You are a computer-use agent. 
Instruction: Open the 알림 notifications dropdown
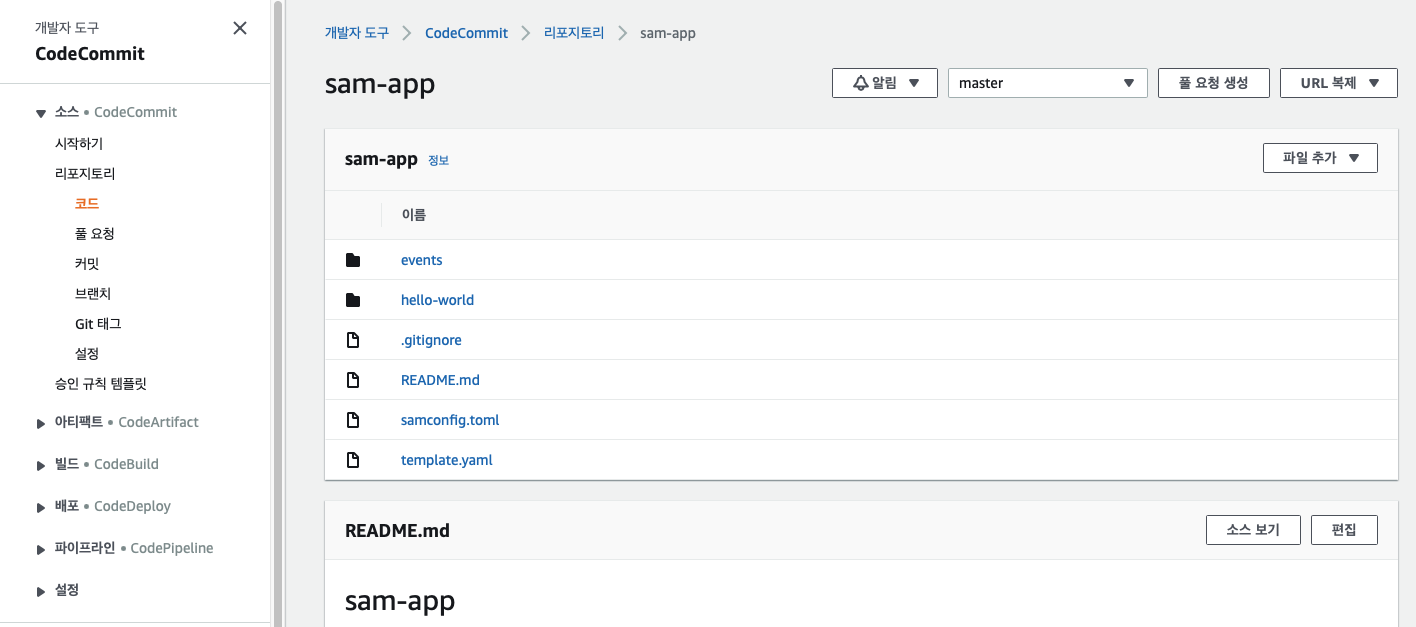coord(884,83)
